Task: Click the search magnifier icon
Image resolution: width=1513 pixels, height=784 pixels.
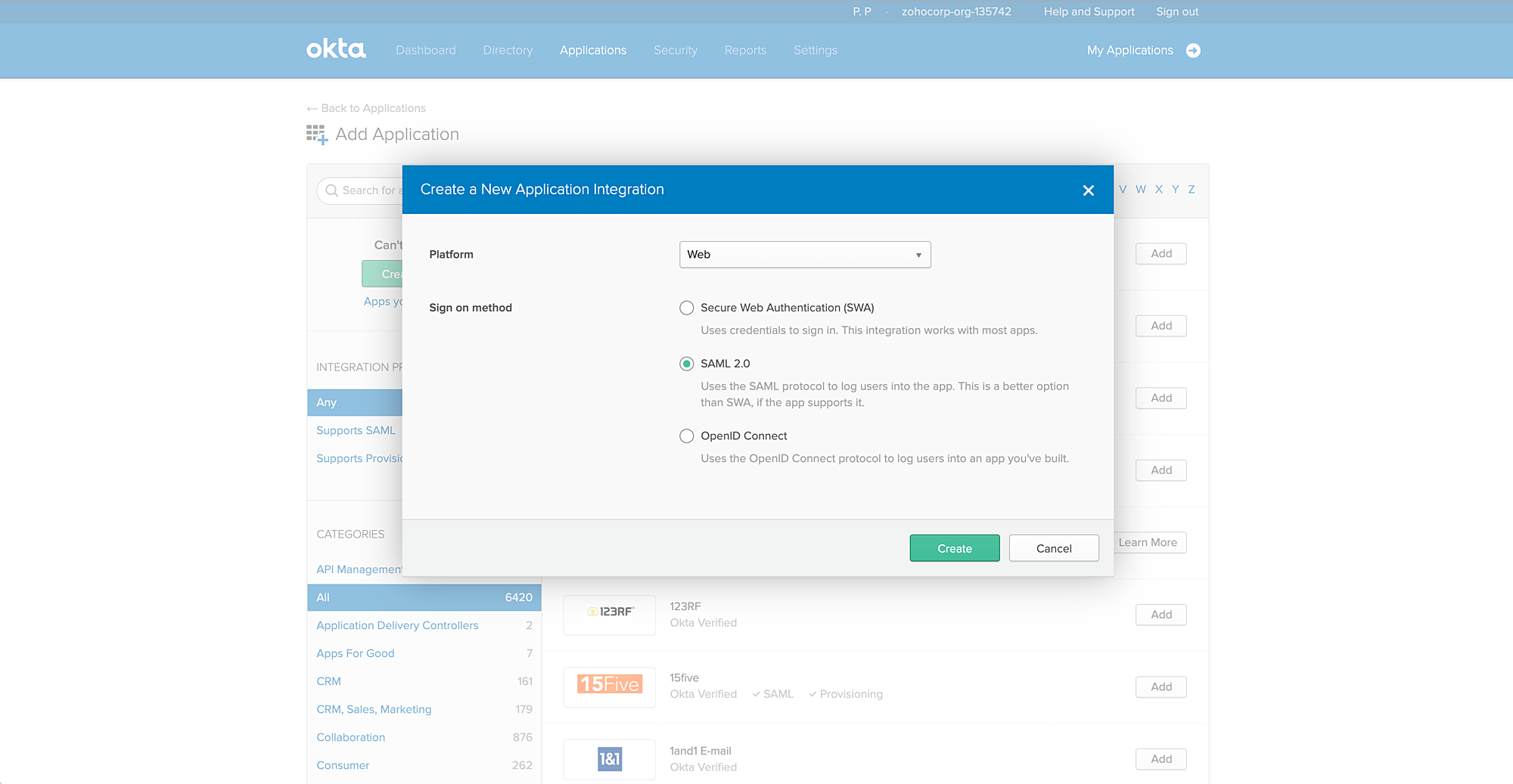Action: (331, 191)
